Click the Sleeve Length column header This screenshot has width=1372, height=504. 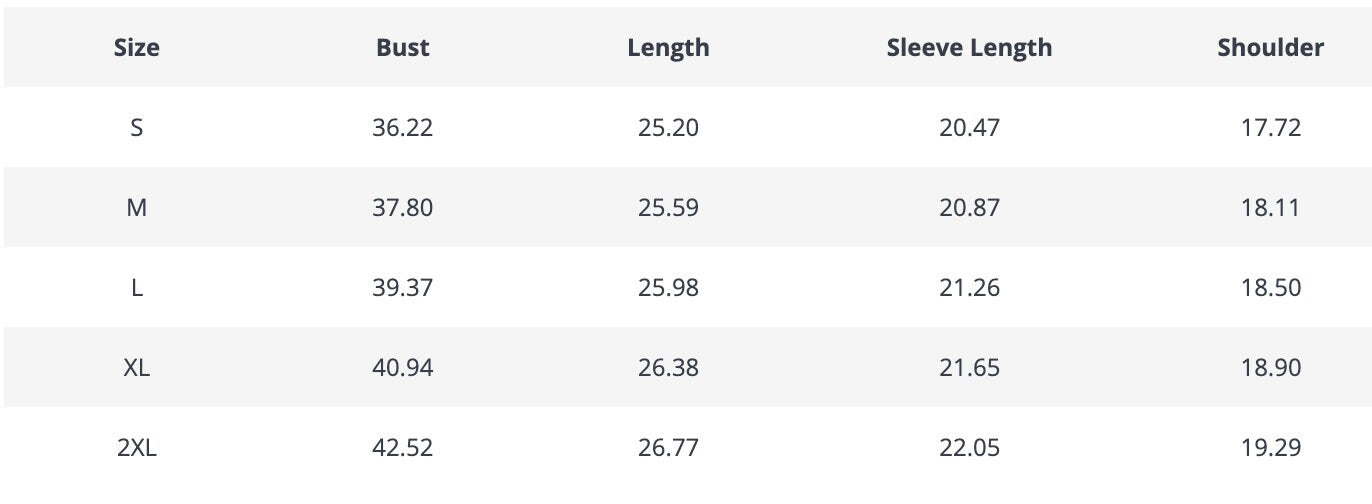(x=969, y=47)
